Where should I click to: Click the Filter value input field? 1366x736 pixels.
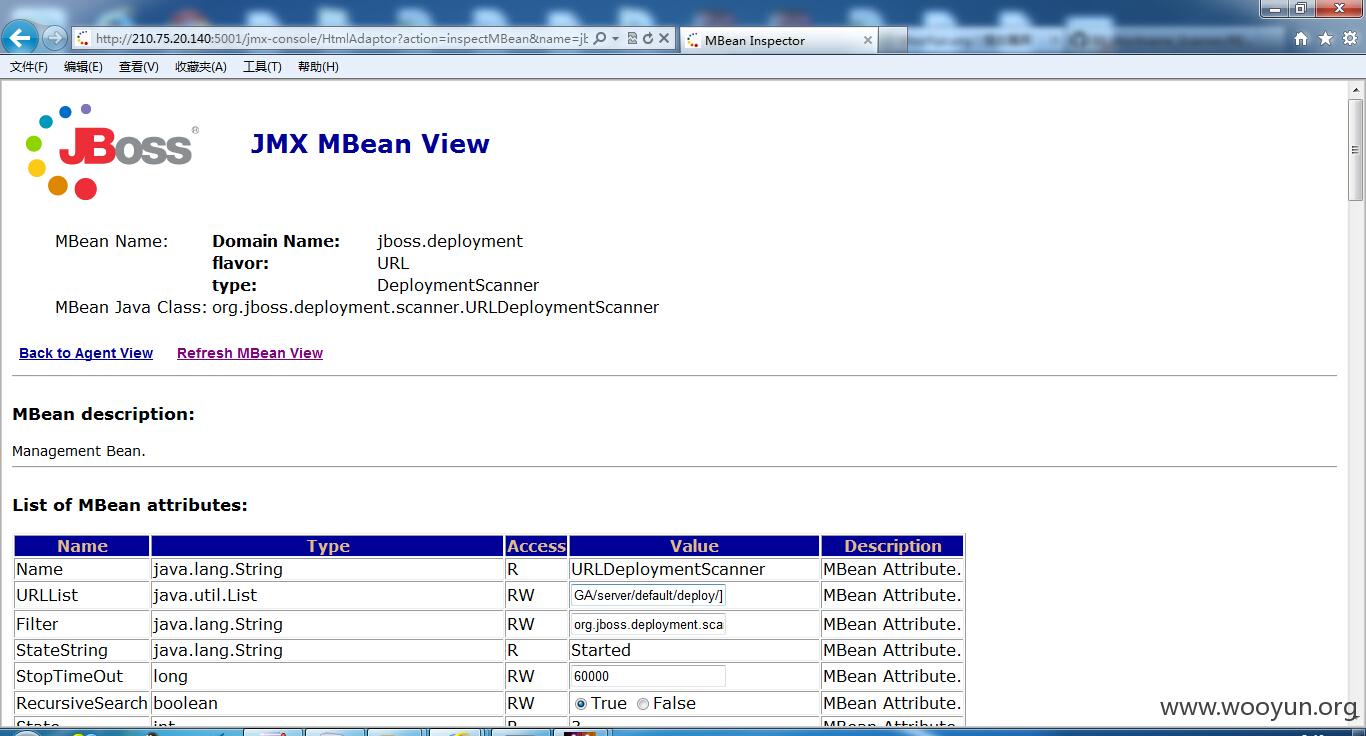[648, 624]
